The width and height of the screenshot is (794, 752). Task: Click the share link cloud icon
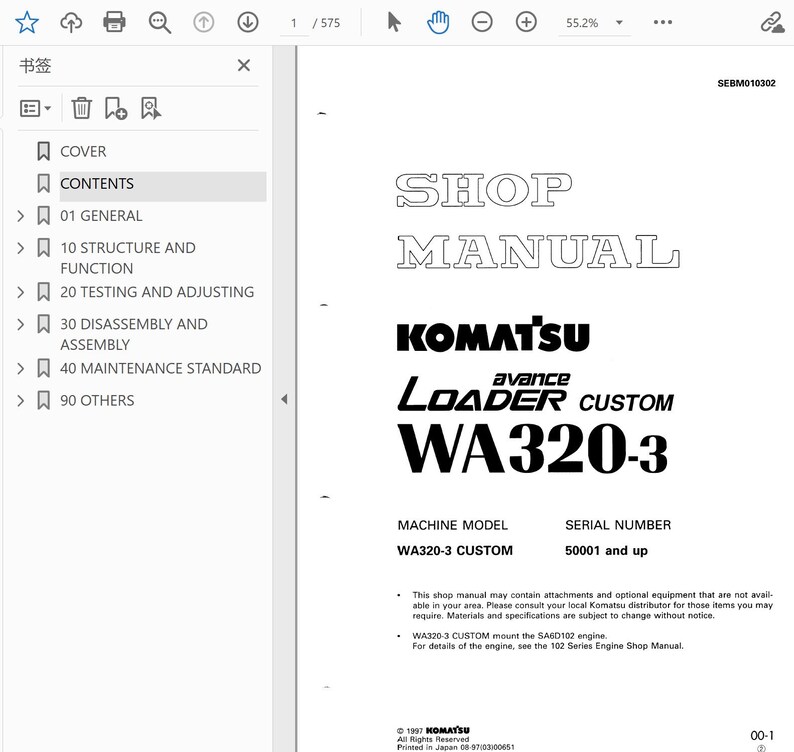[x=773, y=23]
